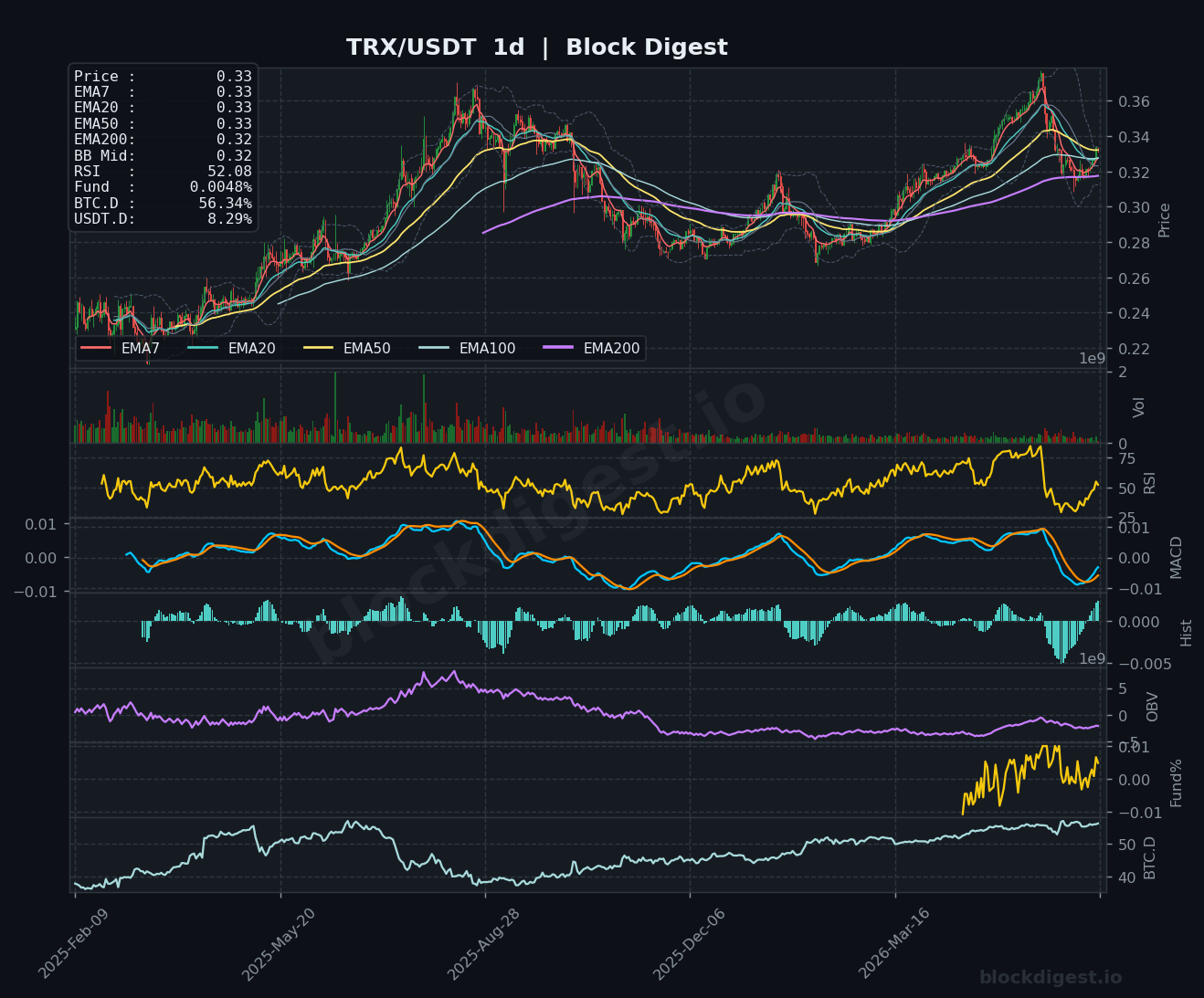Click the red EMA7 legend line swatch

click(96, 348)
